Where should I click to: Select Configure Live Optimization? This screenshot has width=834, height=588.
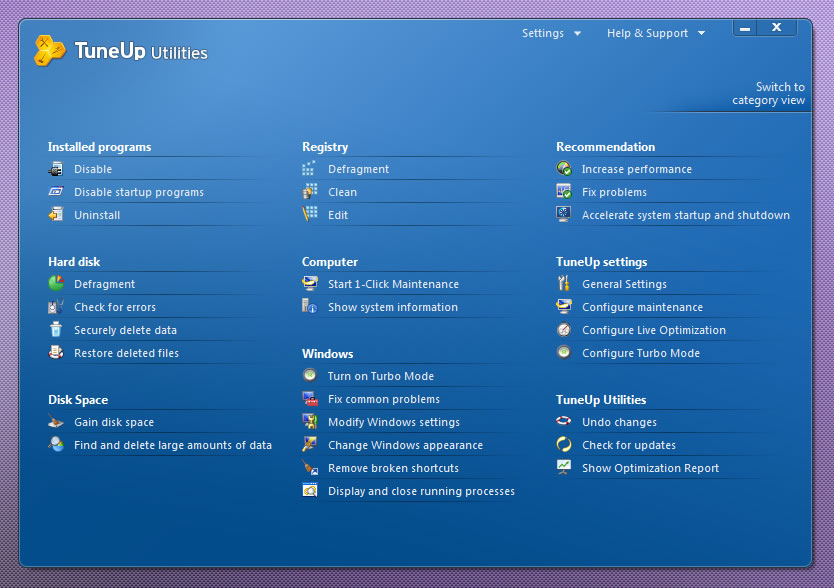(653, 330)
